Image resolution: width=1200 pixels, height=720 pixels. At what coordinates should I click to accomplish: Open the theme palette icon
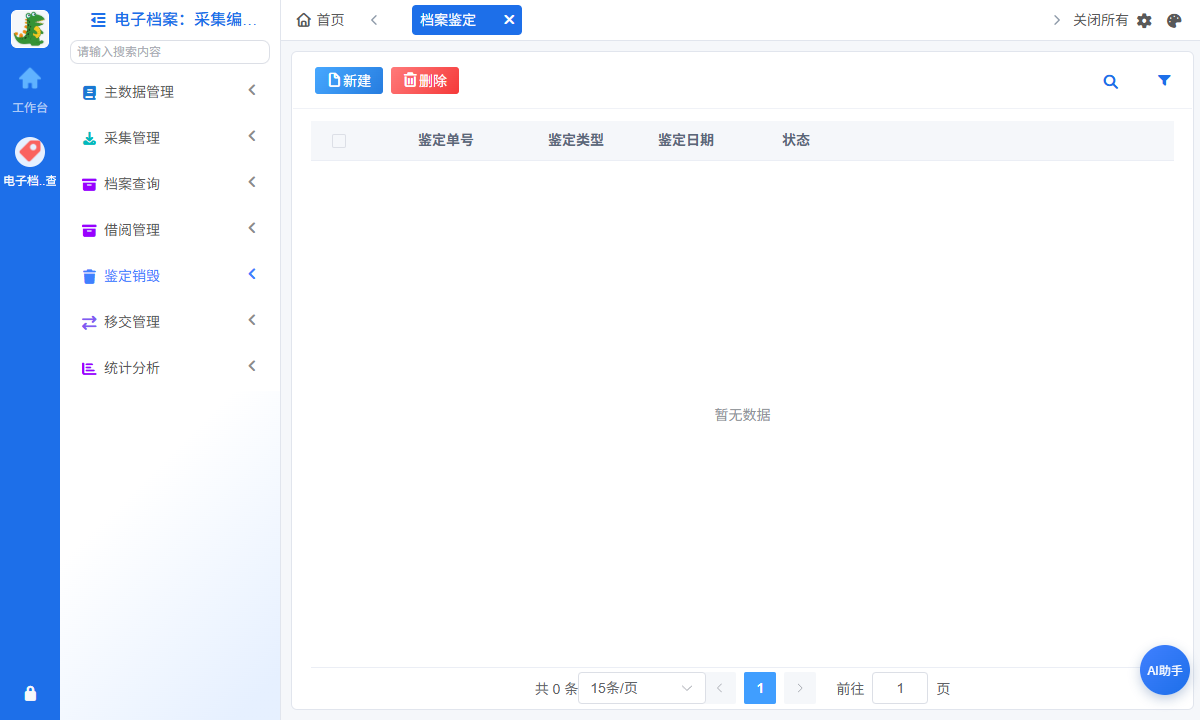(x=1174, y=20)
